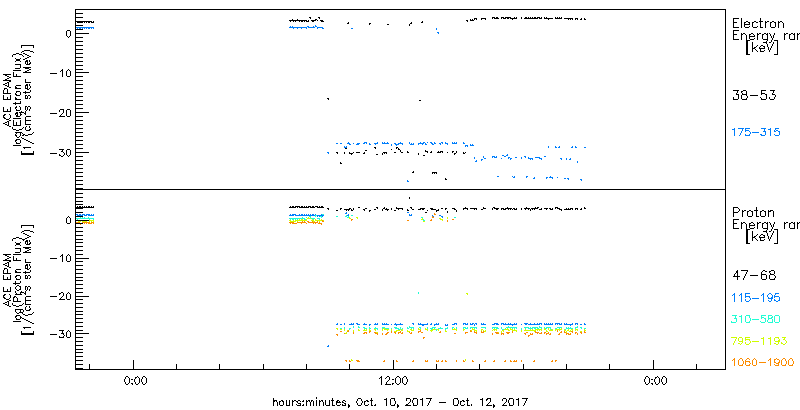Click the 175-315 electron energy legend label
Viewport: 800px width, 410px height.
tap(756, 133)
